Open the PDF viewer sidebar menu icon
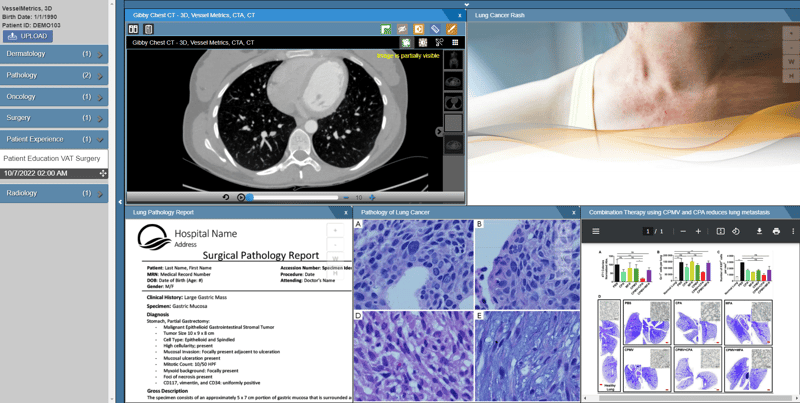 coord(595,231)
